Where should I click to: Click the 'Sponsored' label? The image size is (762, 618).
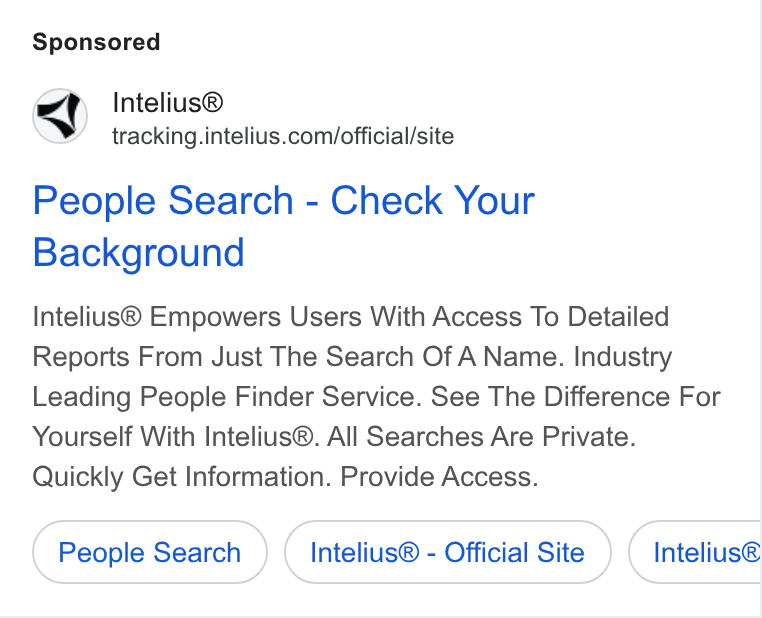(x=96, y=42)
